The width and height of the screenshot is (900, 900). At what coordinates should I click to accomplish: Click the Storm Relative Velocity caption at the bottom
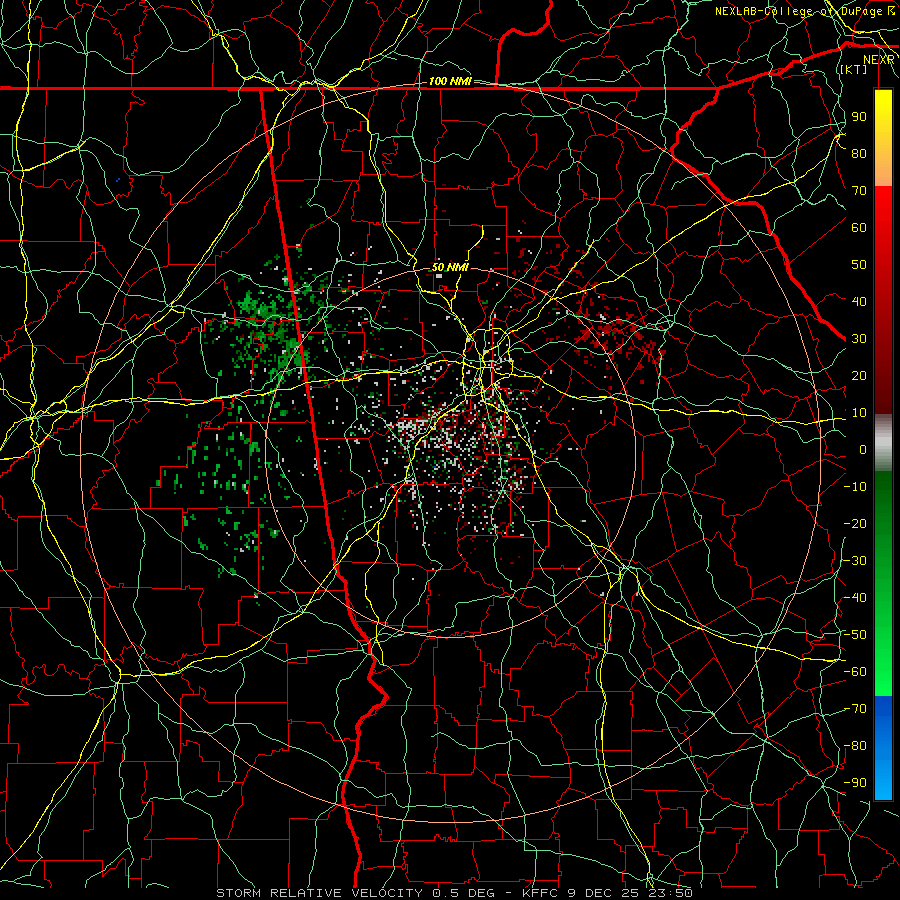point(454,893)
